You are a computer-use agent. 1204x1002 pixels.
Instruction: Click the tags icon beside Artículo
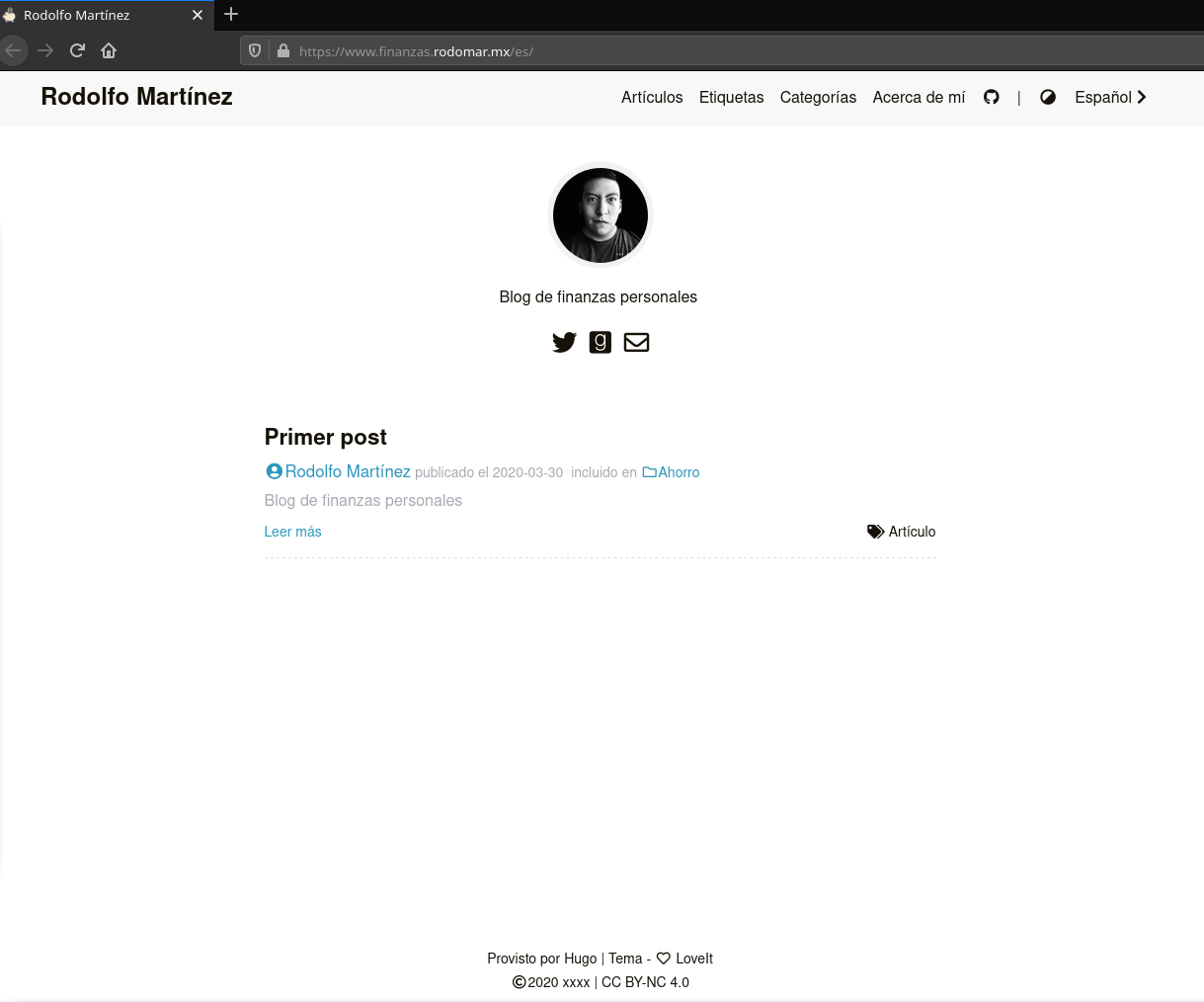click(876, 532)
